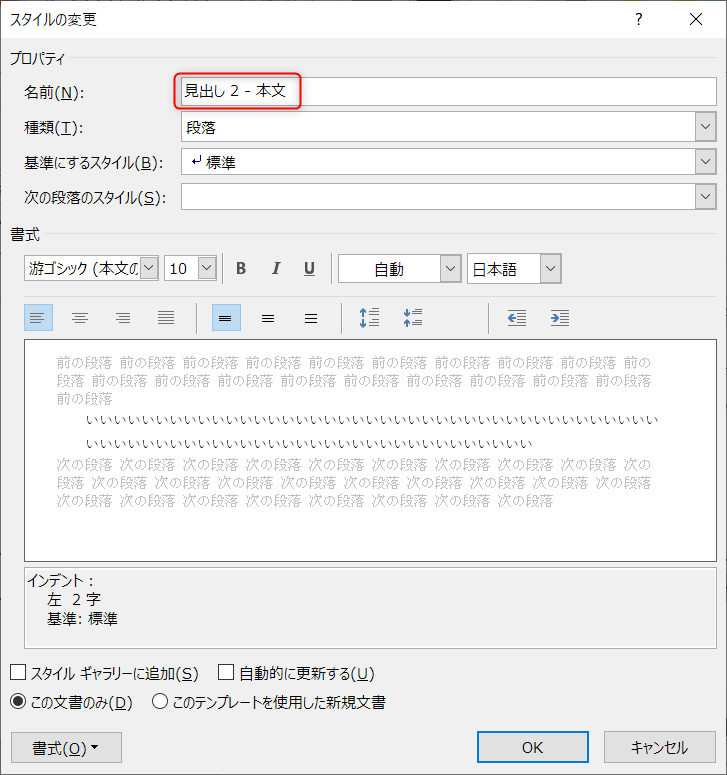
Task: Open the 書式 menu button
Action: click(65, 748)
